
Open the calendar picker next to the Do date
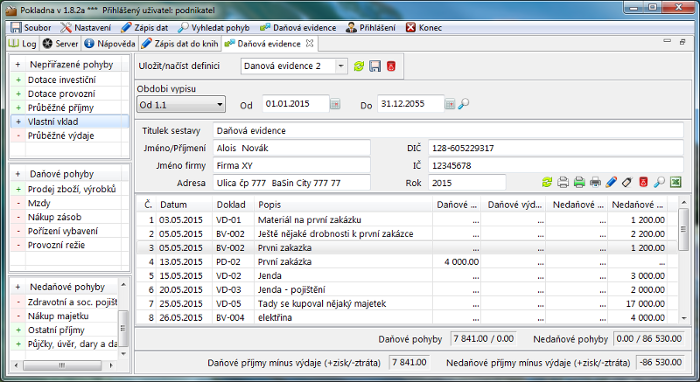pyautogui.click(x=450, y=104)
